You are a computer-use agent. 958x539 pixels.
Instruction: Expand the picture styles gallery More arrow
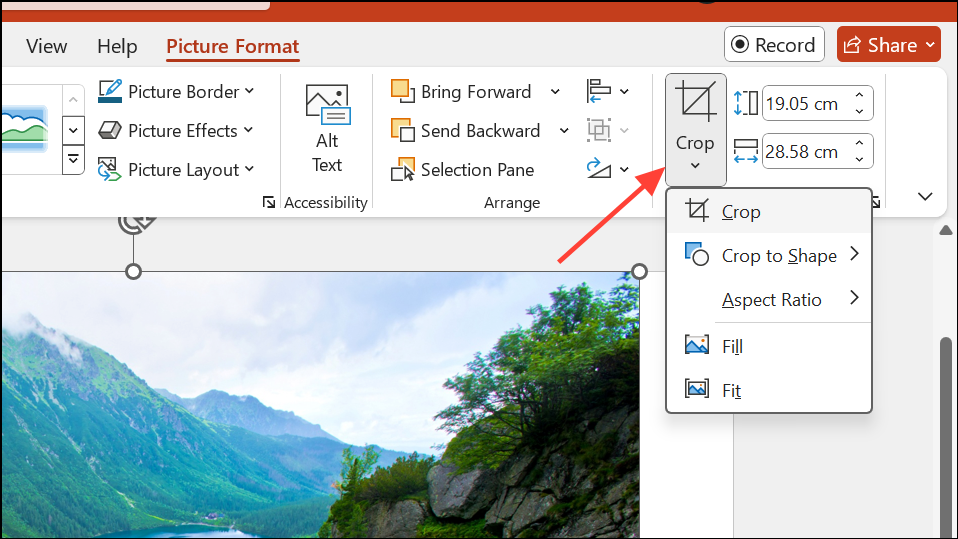click(x=73, y=160)
